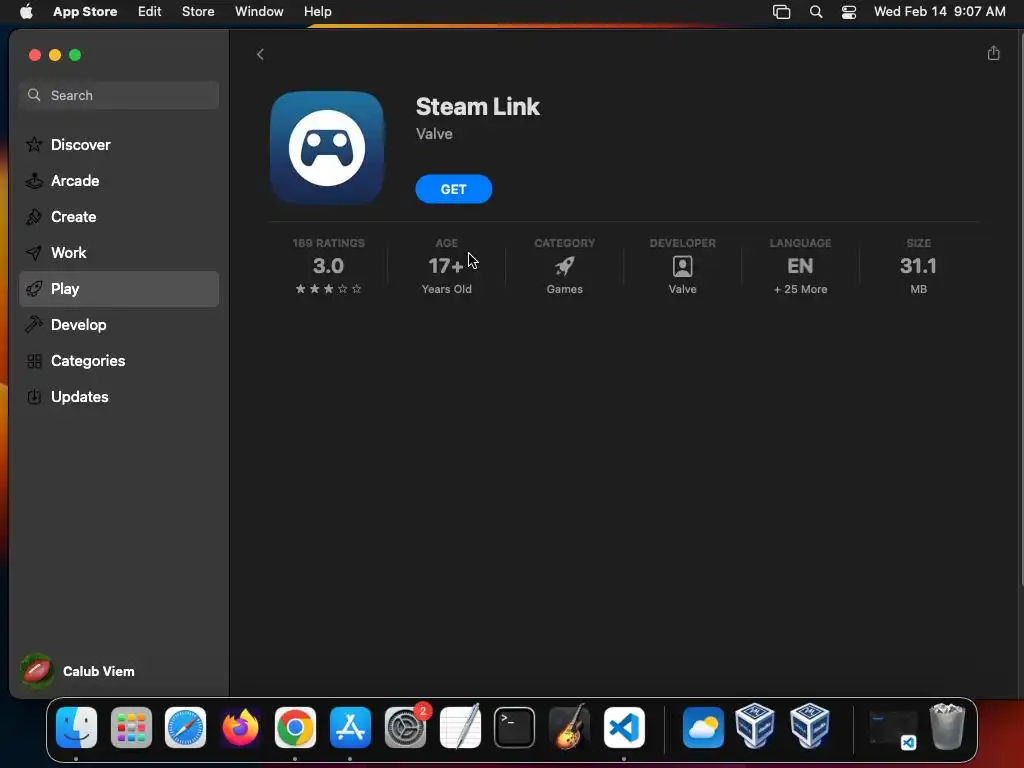Open the Develop section
The image size is (1024, 768).
click(120, 325)
